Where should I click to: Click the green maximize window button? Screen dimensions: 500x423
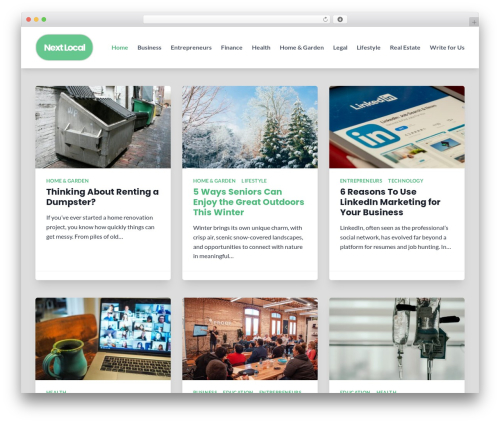pos(44,19)
